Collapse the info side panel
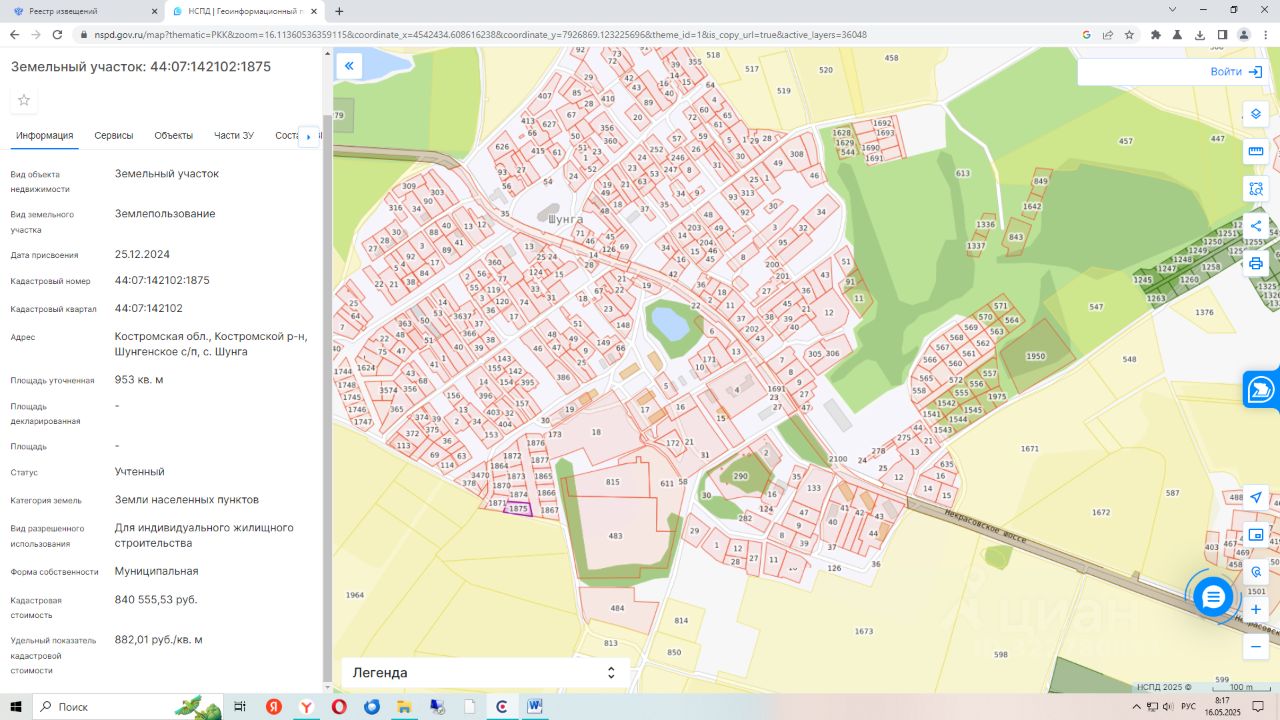The width and height of the screenshot is (1280, 720). (x=349, y=67)
